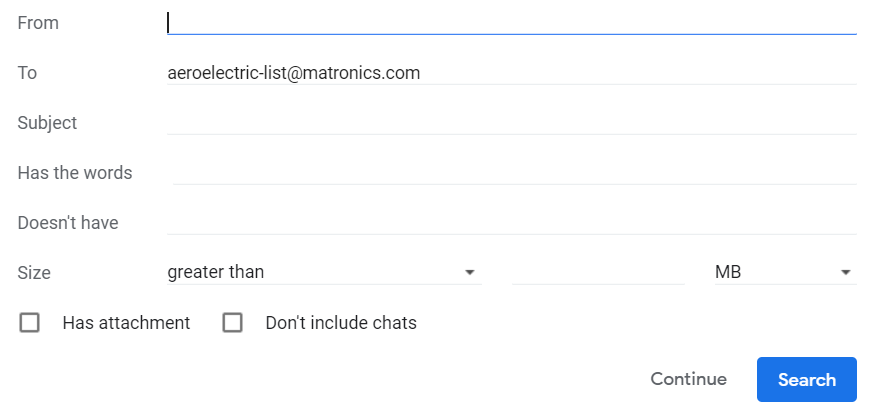Click the "Size" row label
The height and width of the screenshot is (417, 875).
pos(34,272)
